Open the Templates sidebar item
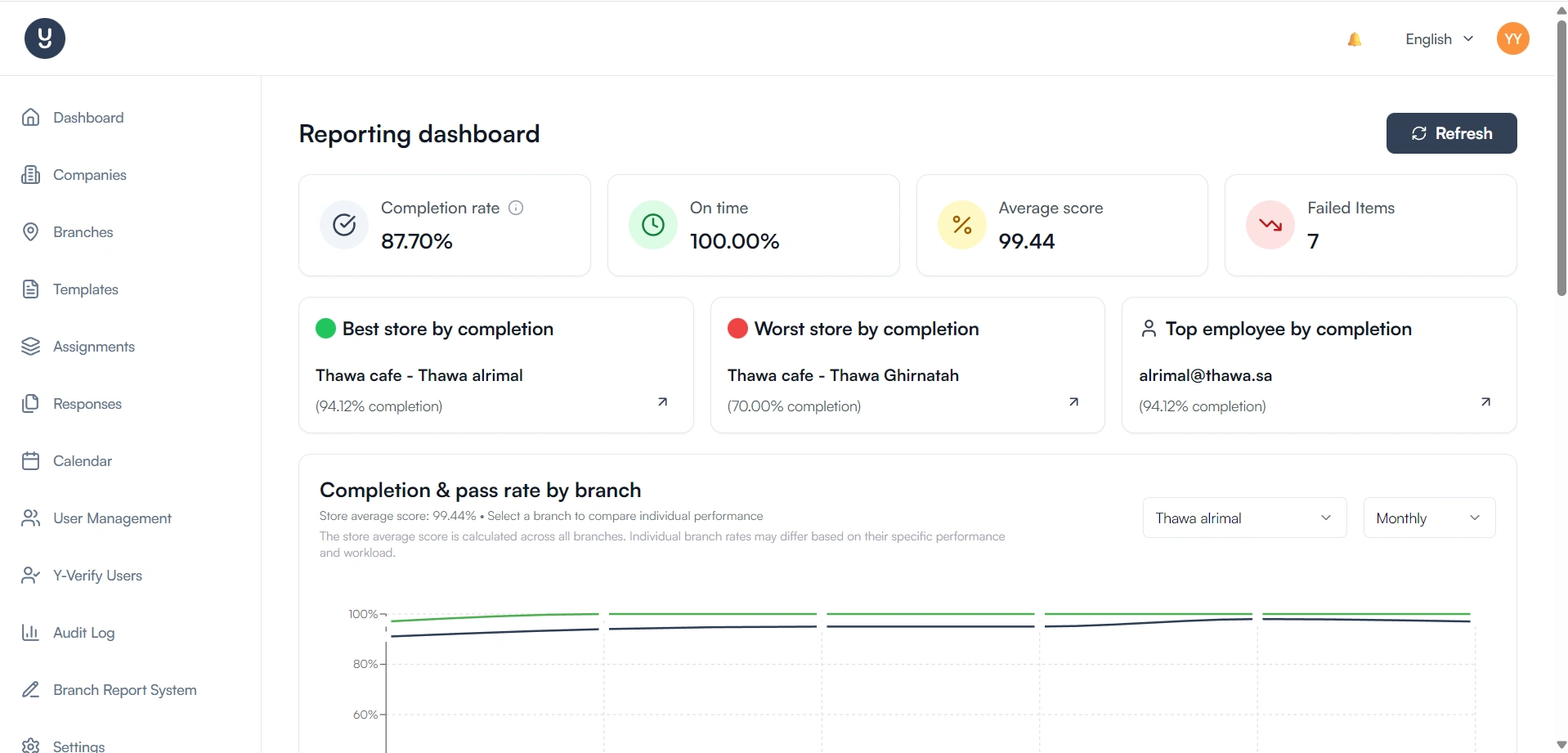This screenshot has height=753, width=1568. 85,289
